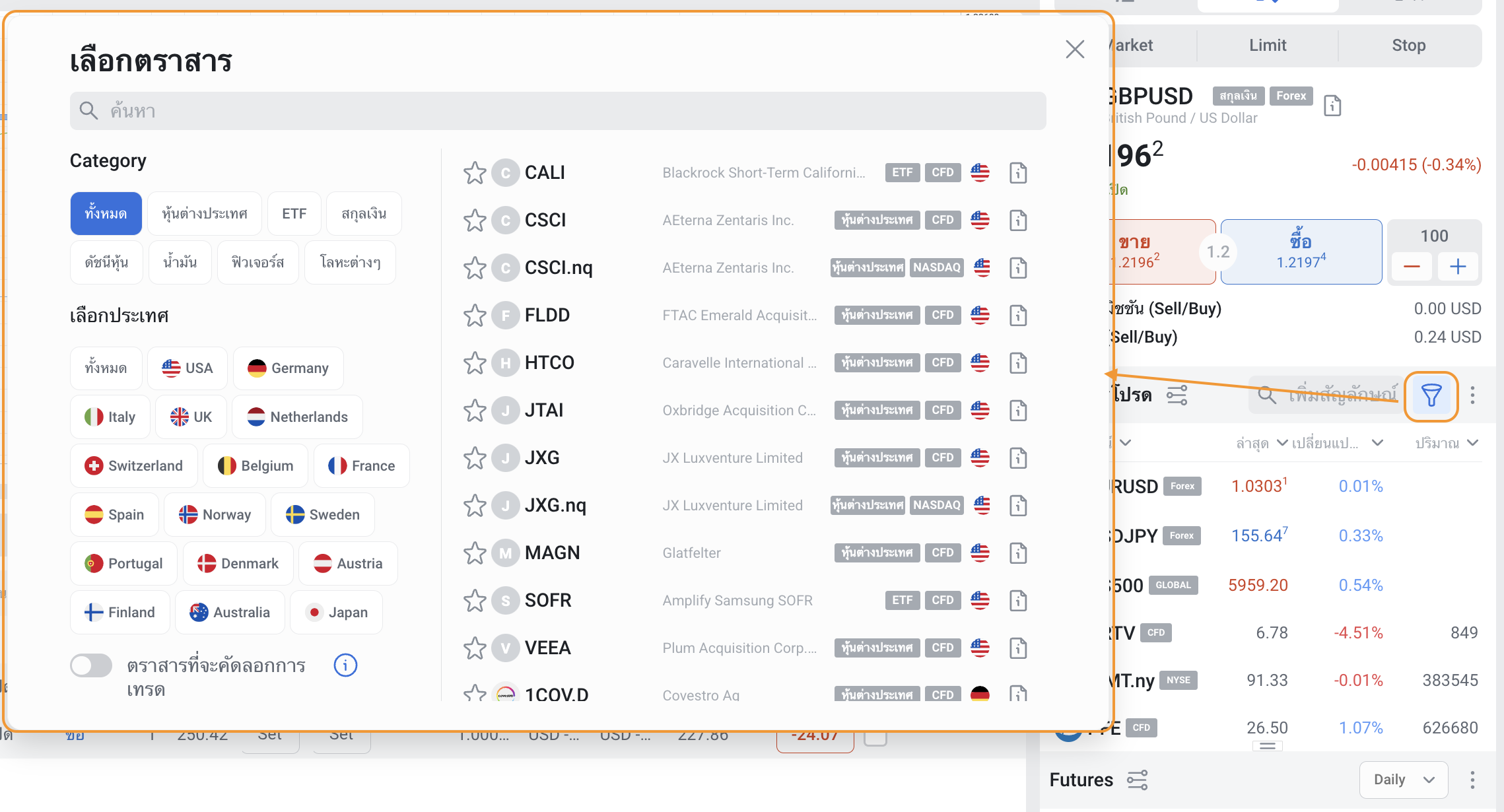Screen dimensions: 1504x812
Task: Open GBPUSD instrument details icon
Action: point(1332,106)
